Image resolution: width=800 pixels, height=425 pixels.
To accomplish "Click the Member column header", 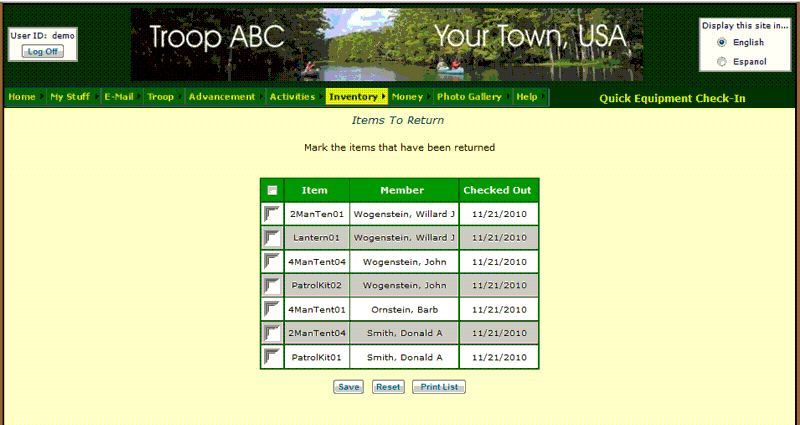I will click(404, 190).
